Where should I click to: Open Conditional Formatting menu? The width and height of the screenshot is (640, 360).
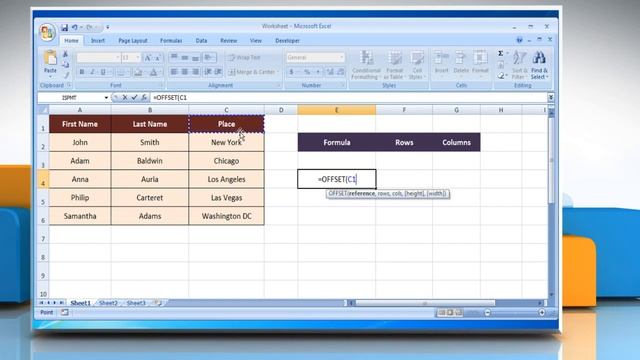(x=366, y=65)
